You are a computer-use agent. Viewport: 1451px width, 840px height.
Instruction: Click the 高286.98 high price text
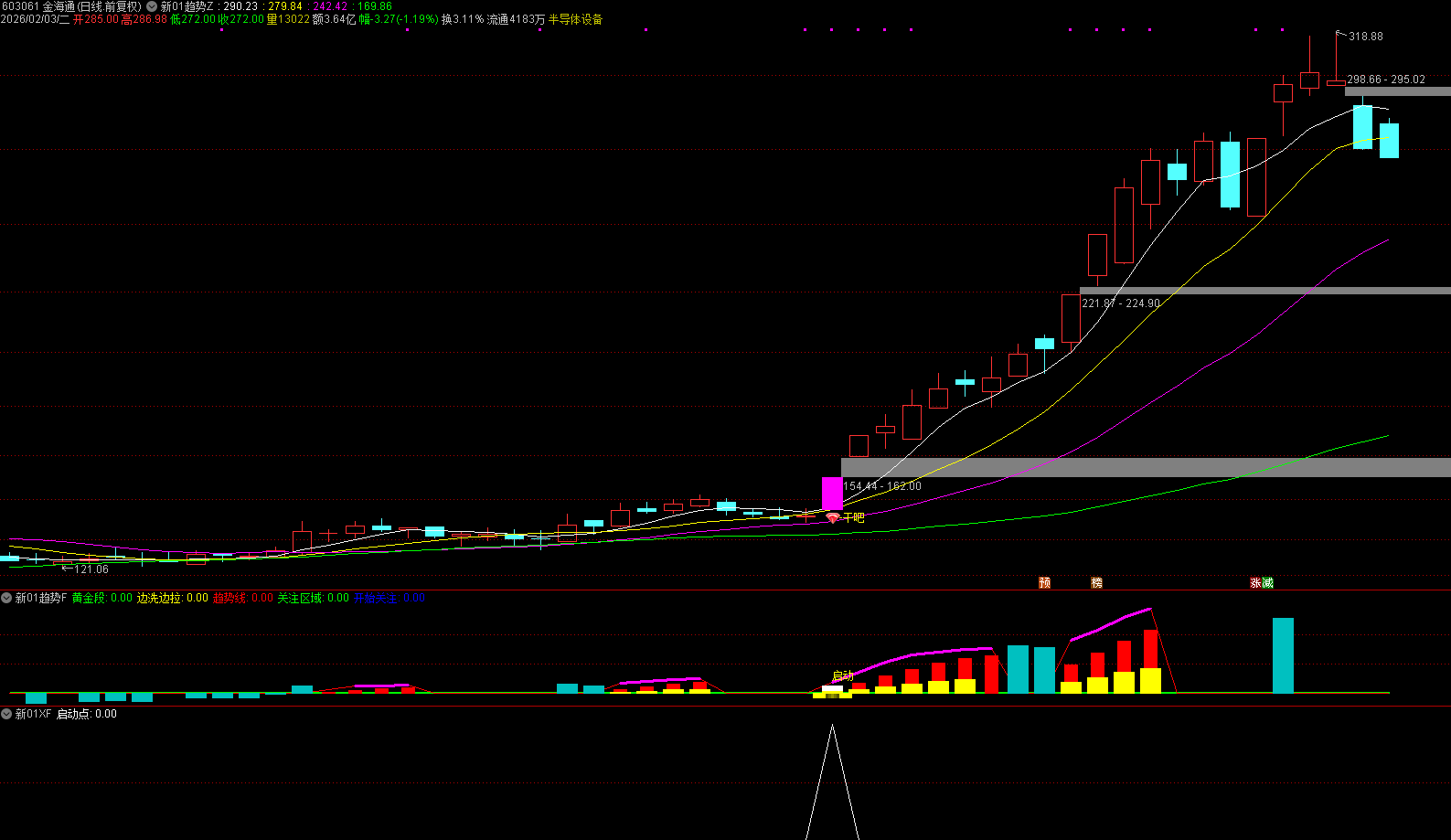(x=144, y=19)
